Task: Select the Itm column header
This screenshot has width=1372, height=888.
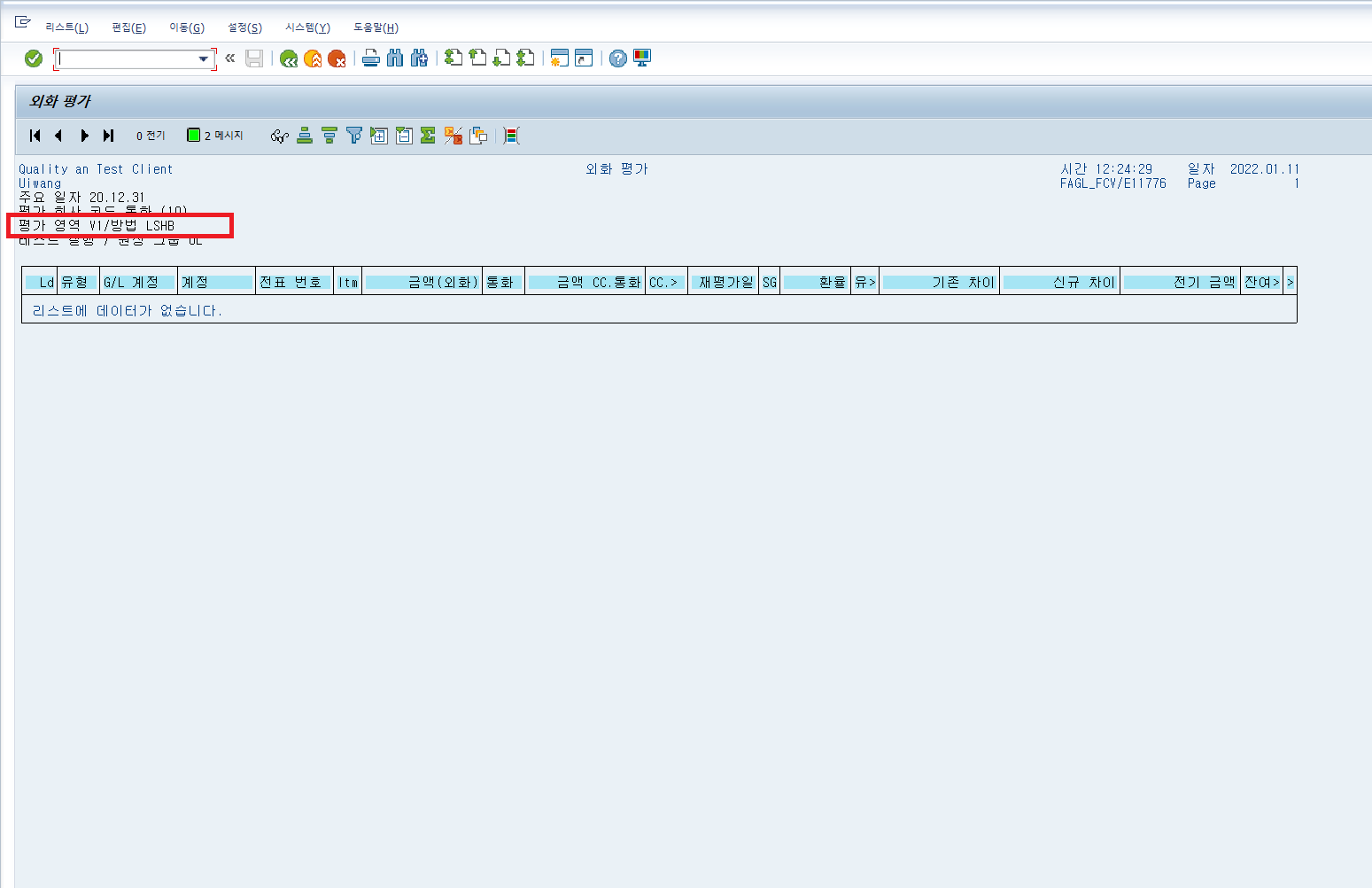Action: point(348,283)
